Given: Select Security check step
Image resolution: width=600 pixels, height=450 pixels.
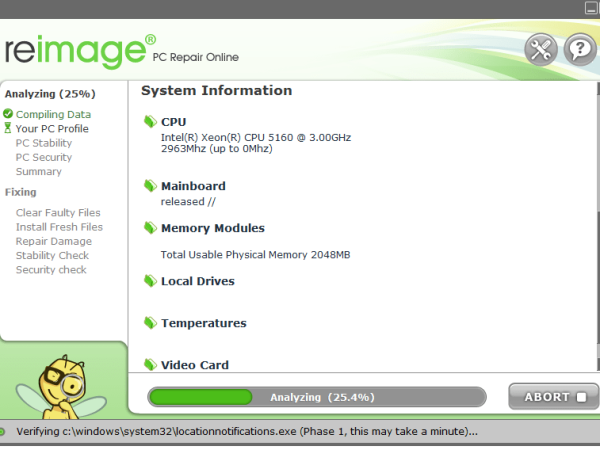Looking at the screenshot, I should click(x=51, y=270).
